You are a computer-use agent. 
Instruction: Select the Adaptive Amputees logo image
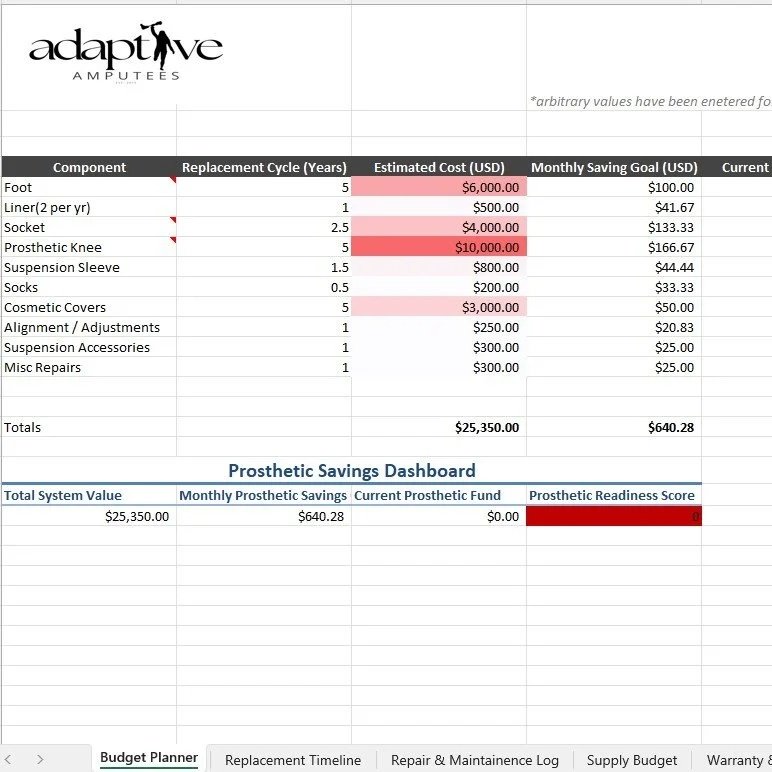coord(126,52)
